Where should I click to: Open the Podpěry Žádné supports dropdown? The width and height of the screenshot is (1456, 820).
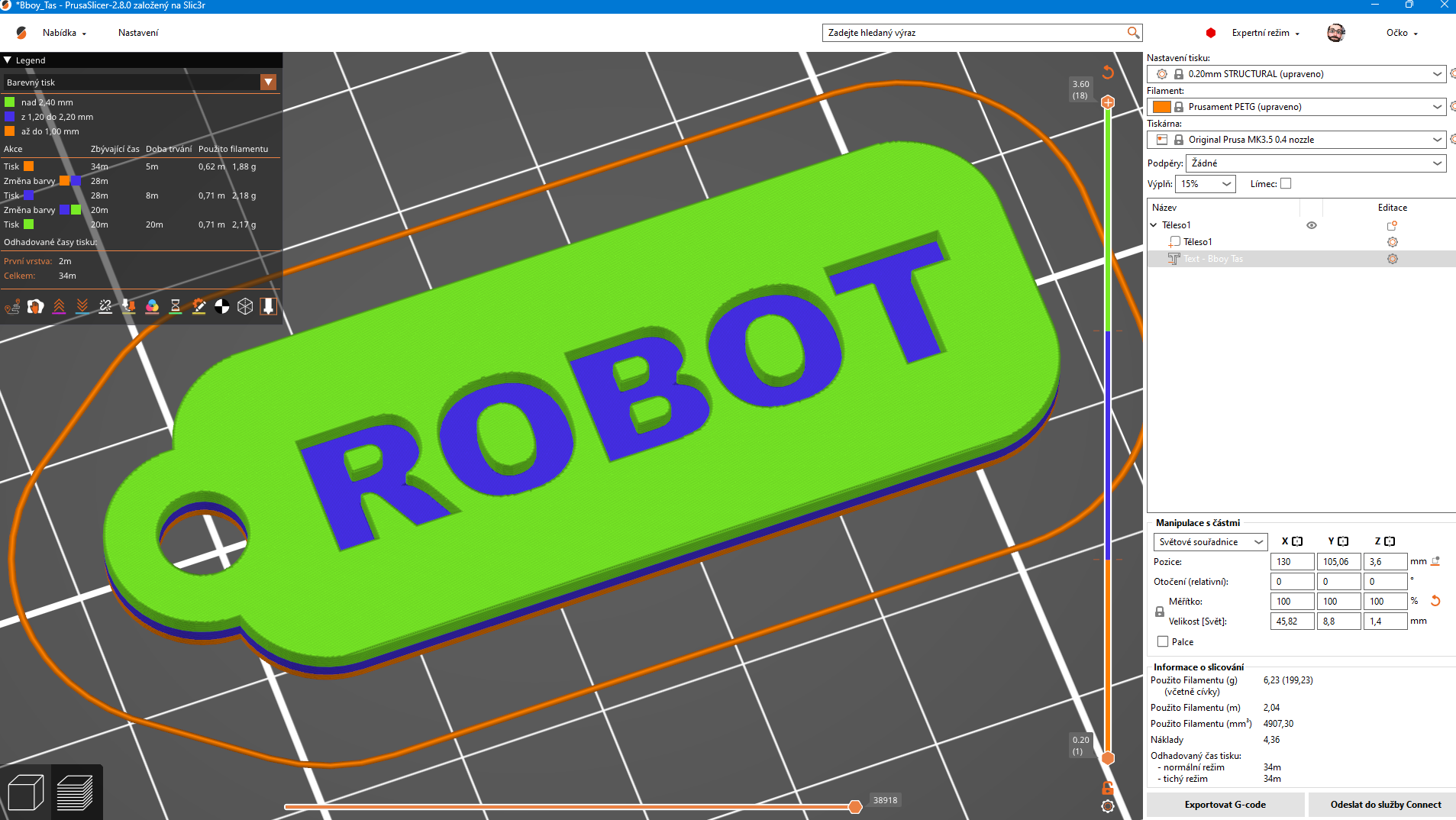(1316, 163)
